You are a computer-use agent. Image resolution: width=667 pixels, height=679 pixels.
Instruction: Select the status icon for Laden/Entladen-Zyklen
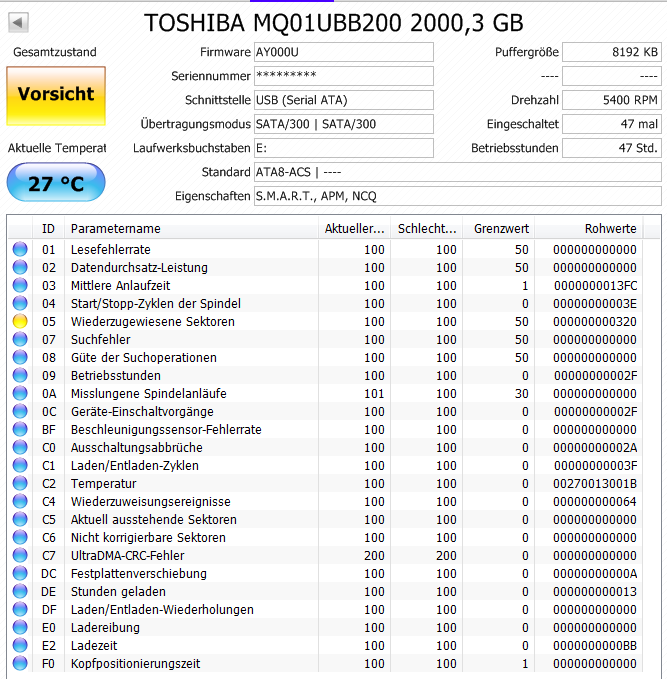coord(20,465)
